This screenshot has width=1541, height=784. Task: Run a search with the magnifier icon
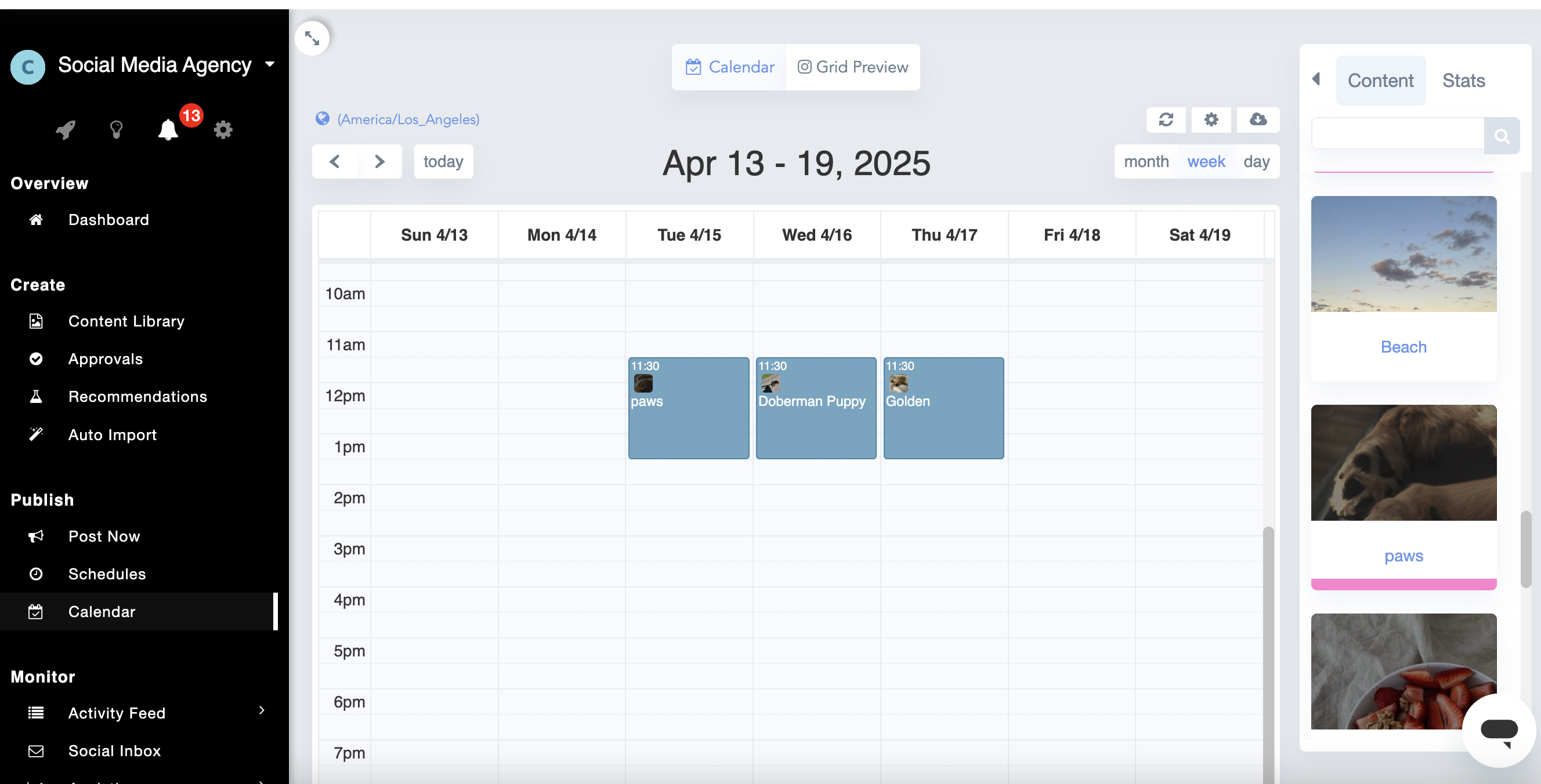click(x=1502, y=135)
